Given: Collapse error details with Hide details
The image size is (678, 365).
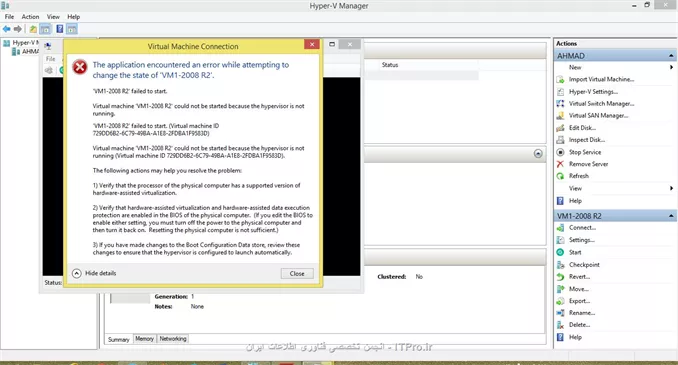Looking at the screenshot, I should 94,273.
